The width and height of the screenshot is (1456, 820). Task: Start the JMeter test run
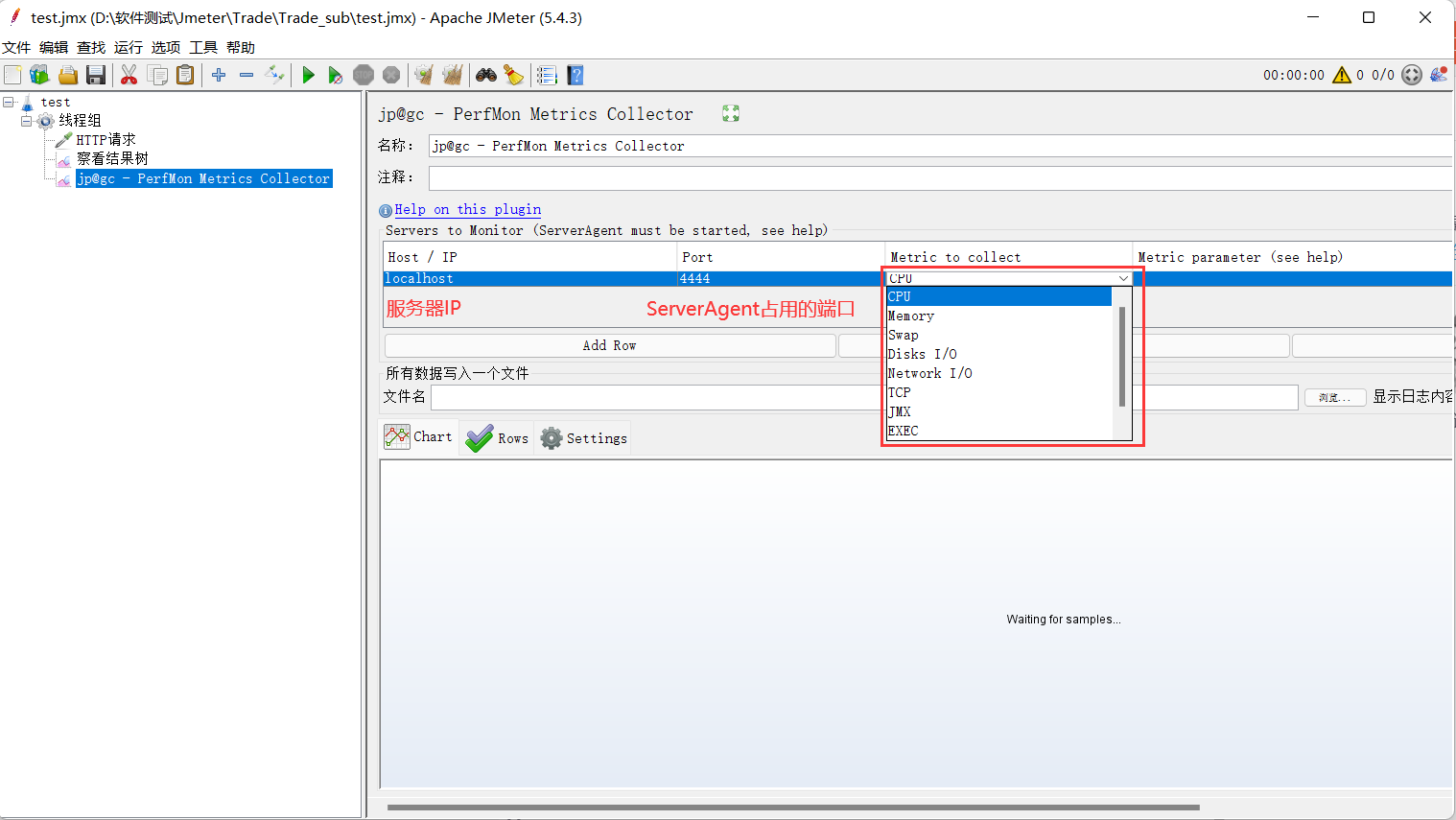[307, 75]
